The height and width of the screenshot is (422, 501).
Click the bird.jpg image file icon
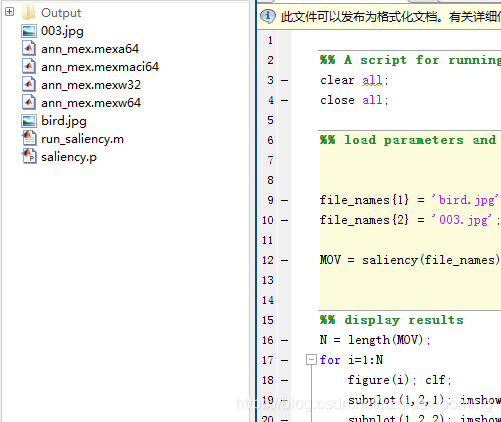pos(29,121)
